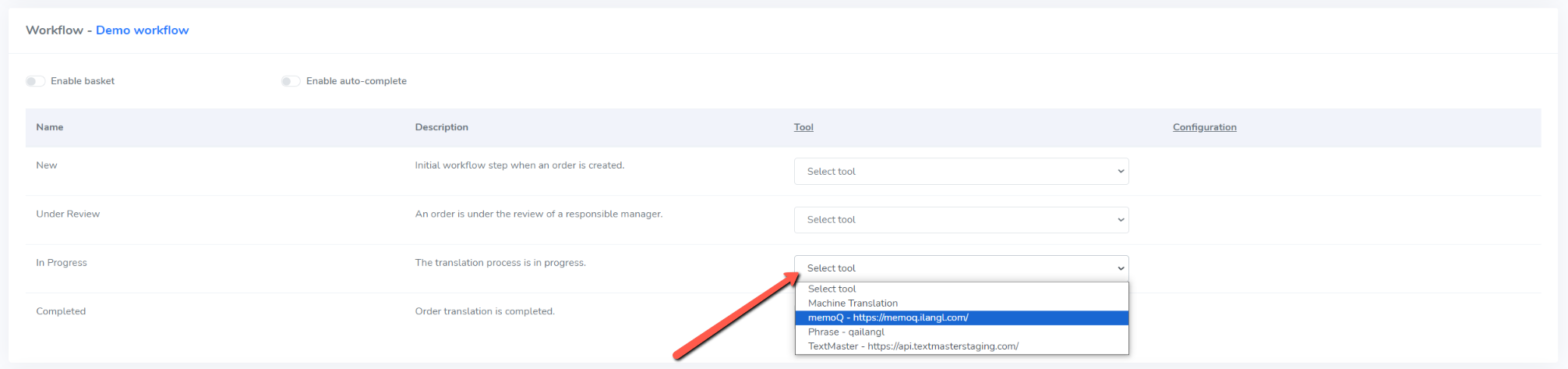1568x369 pixels.
Task: Select the Phrase - qailangl option
Action: tap(962, 332)
